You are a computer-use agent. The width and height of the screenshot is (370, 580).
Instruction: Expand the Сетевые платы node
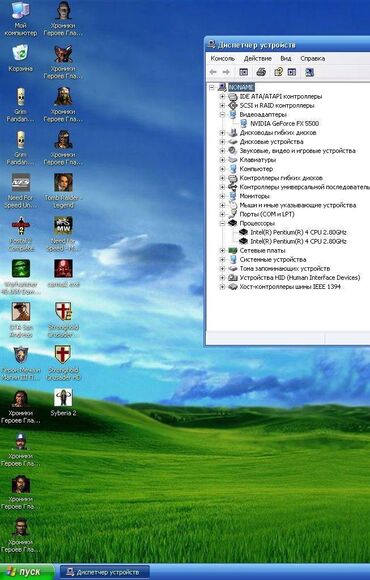click(222, 250)
